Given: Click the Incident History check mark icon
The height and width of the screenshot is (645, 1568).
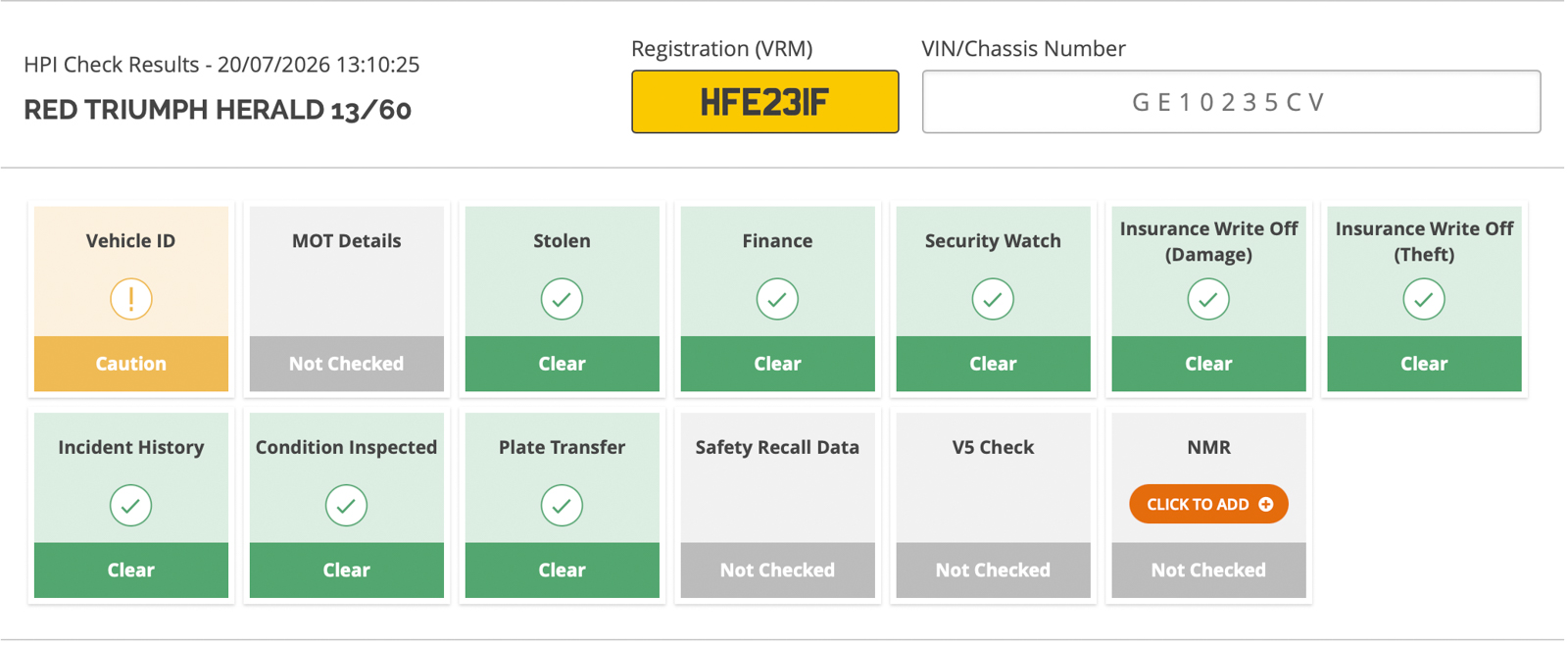Looking at the screenshot, I should [x=130, y=506].
